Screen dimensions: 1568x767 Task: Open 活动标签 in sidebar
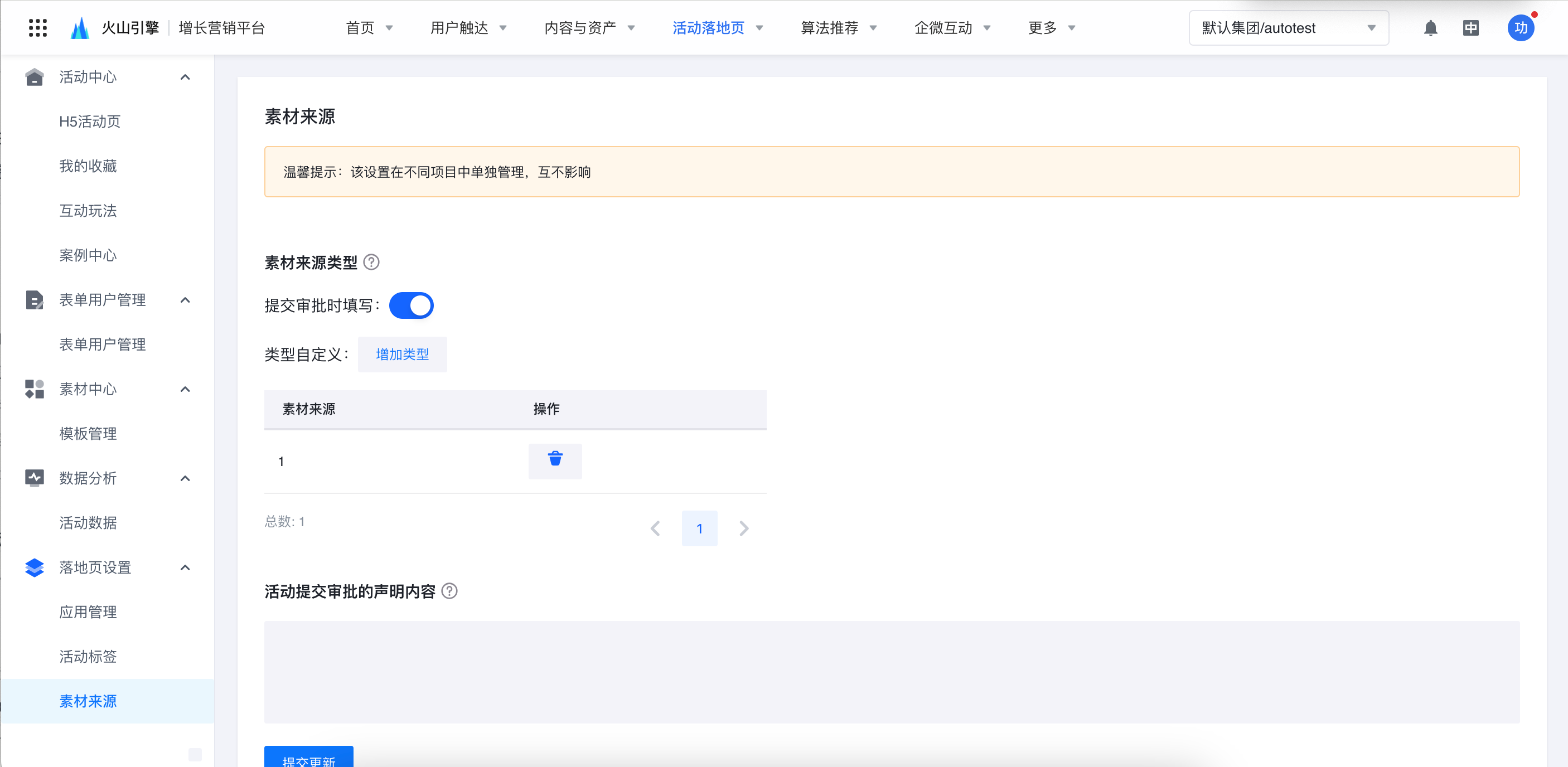click(88, 656)
